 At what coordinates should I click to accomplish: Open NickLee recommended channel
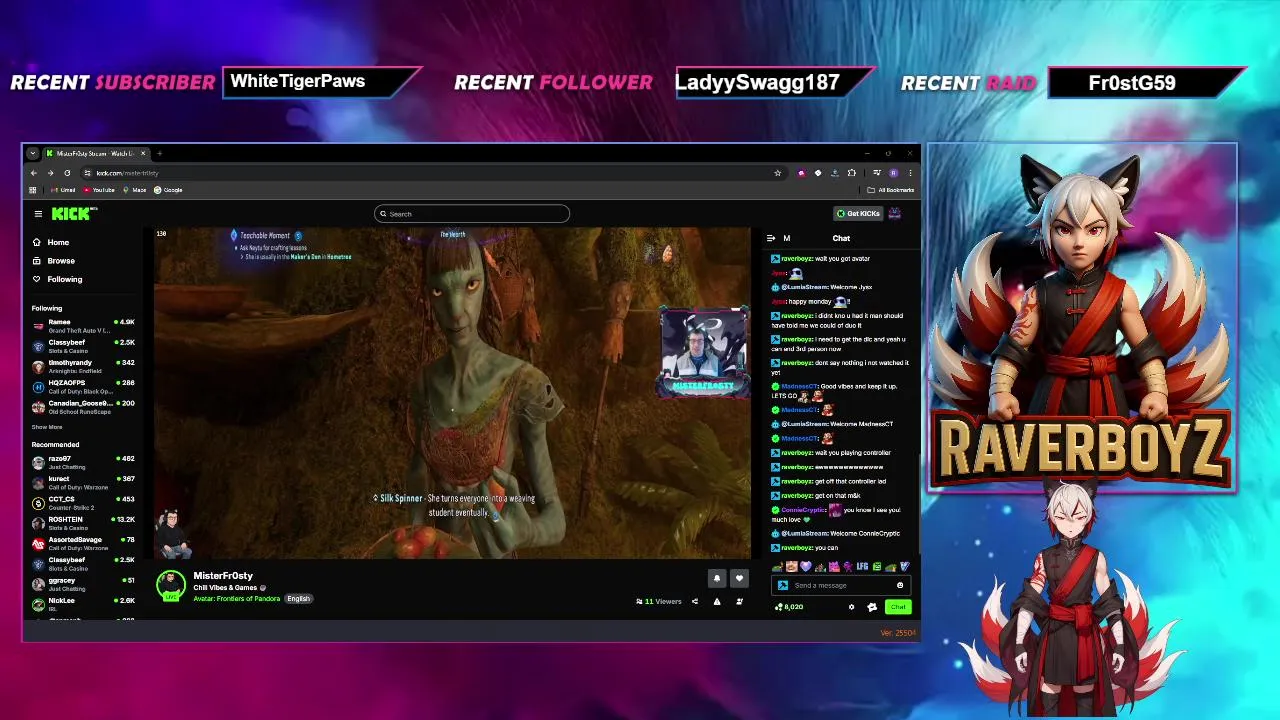(x=84, y=604)
